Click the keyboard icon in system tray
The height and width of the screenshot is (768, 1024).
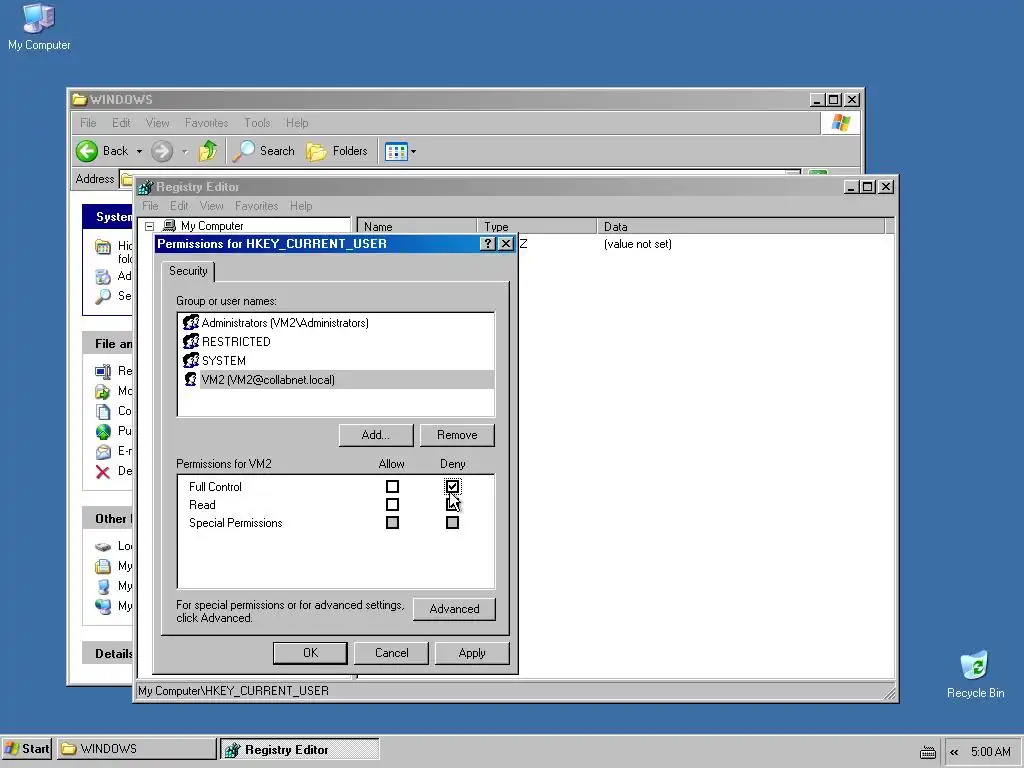tap(927, 752)
